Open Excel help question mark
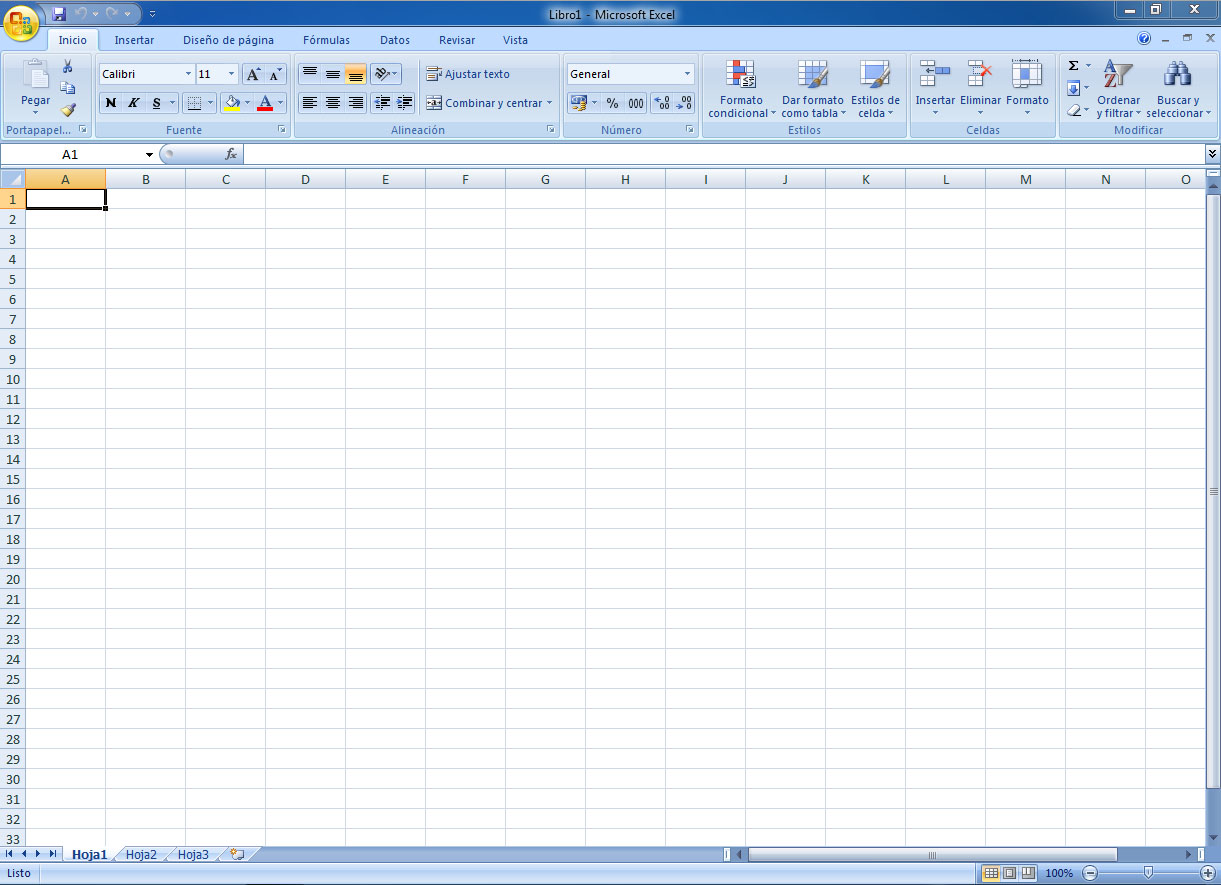 click(1144, 39)
